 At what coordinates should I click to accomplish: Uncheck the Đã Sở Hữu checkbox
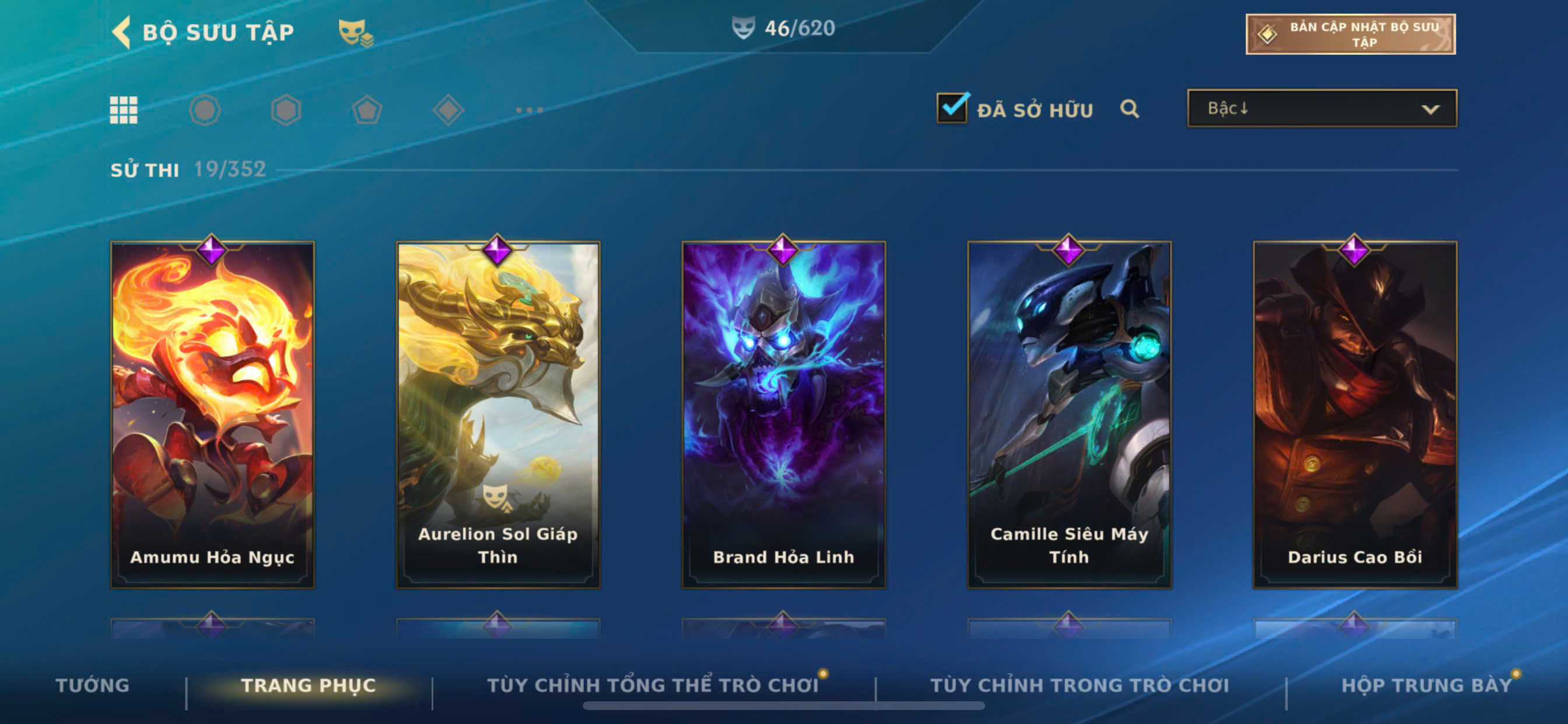[x=952, y=108]
